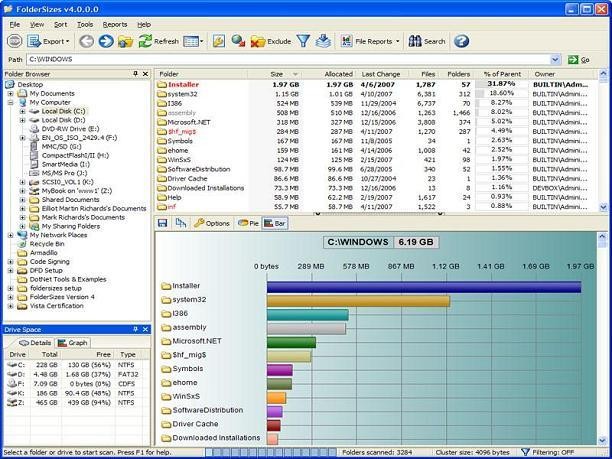Open the Help menu
The height and width of the screenshot is (459, 612).
144,25
